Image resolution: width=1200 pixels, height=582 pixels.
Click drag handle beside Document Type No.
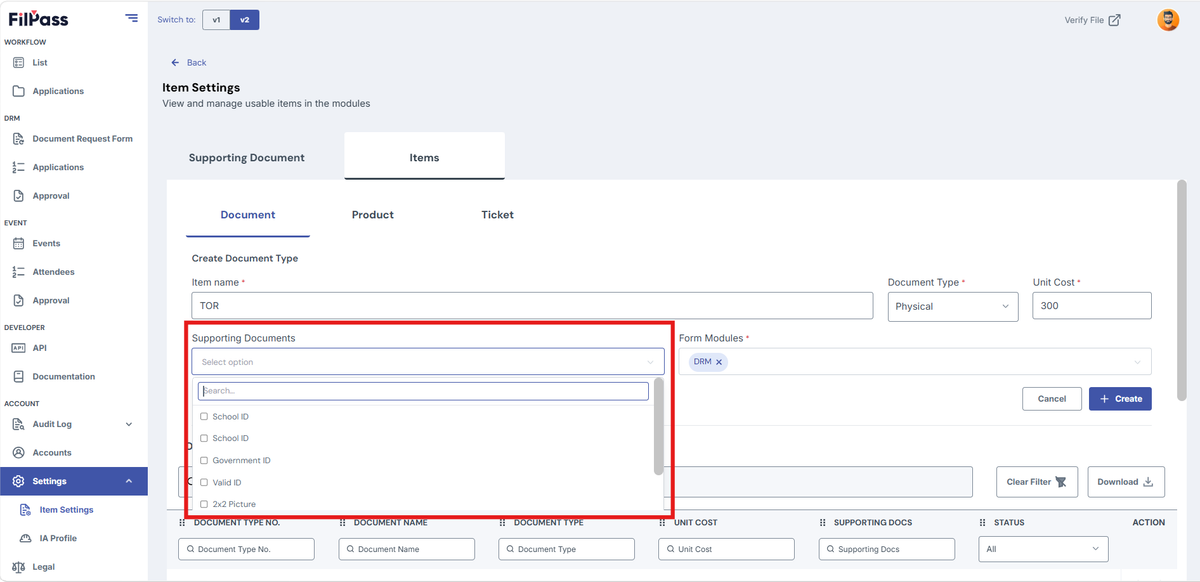click(182, 522)
